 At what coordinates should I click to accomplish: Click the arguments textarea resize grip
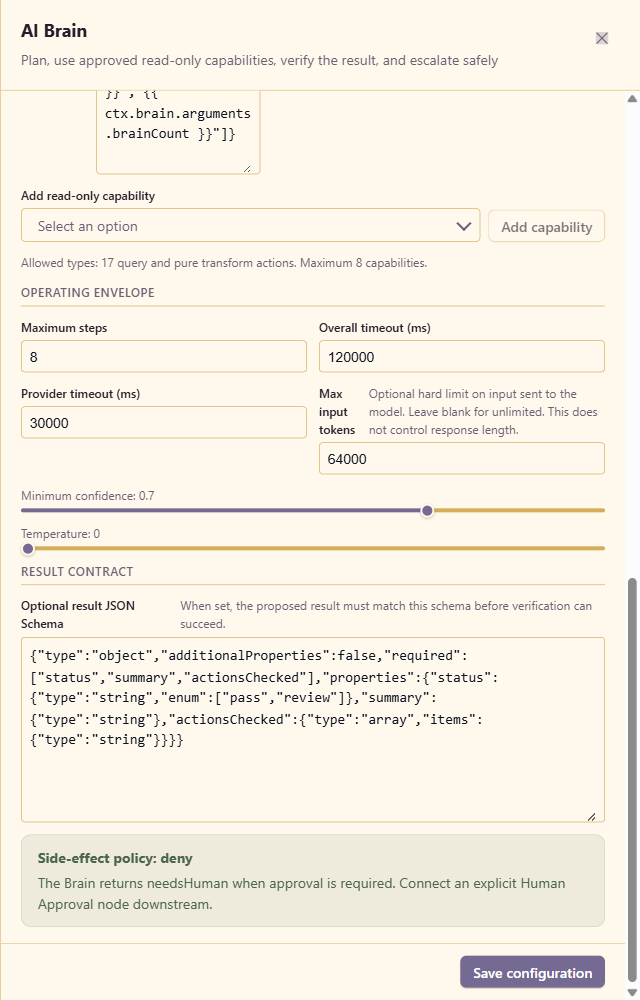(247, 168)
